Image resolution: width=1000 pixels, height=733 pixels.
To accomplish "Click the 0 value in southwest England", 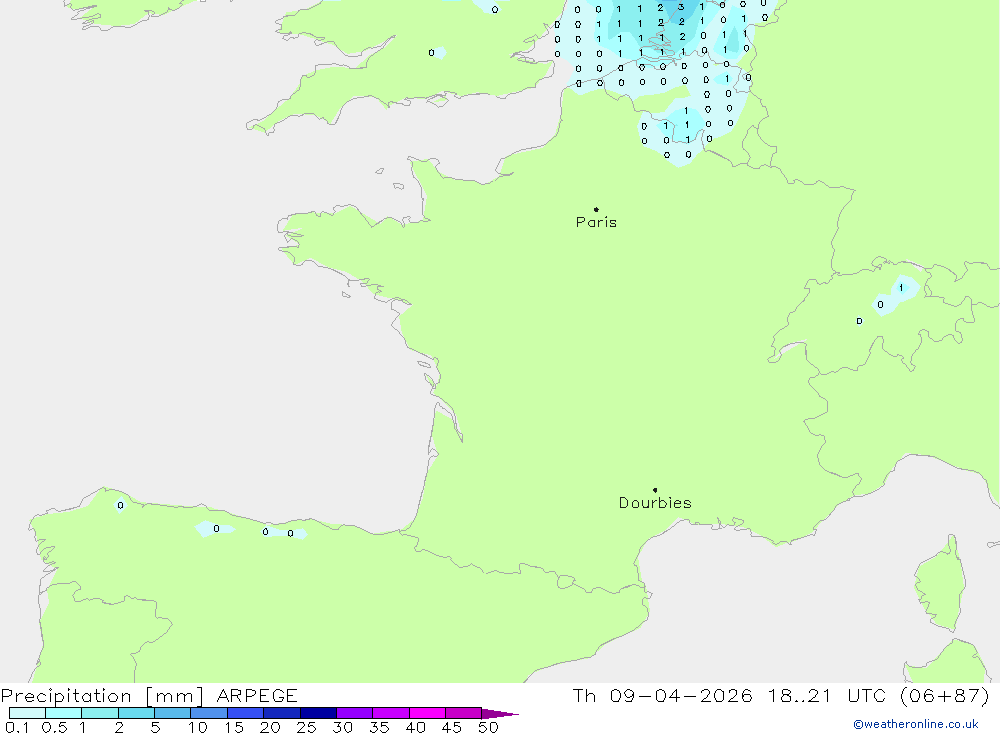I will pyautogui.click(x=432, y=53).
